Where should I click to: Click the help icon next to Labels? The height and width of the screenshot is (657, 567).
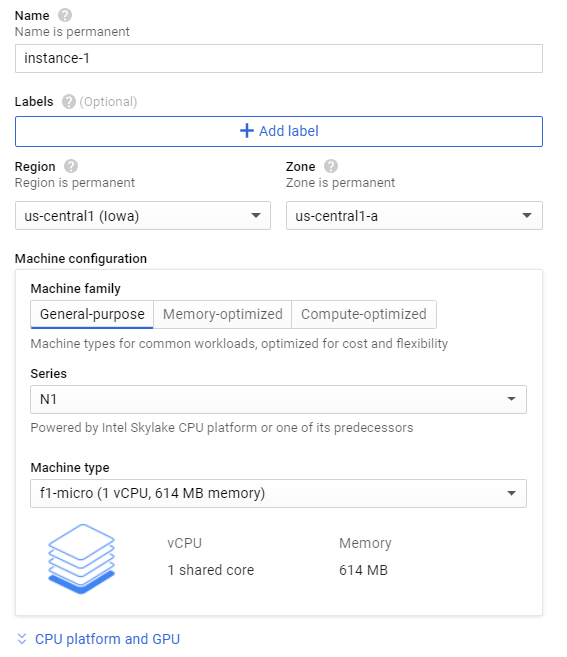(69, 101)
